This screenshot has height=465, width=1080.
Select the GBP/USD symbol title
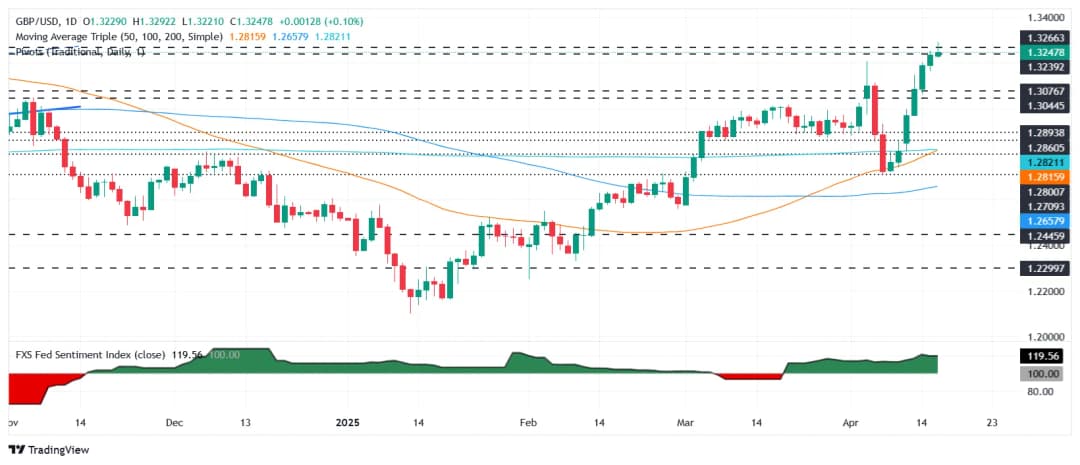coord(38,21)
